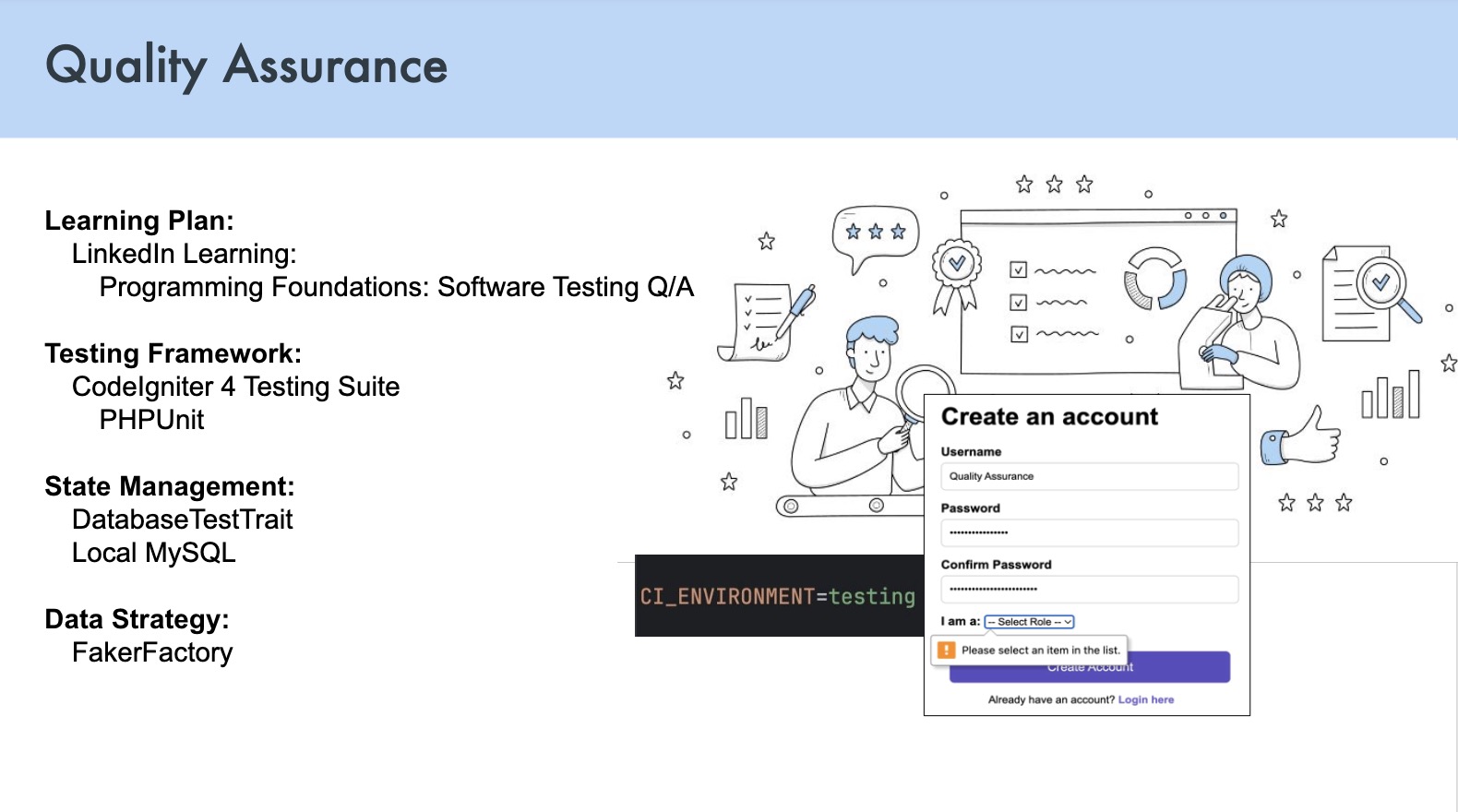This screenshot has width=1458, height=812.
Task: Click the donut chart in illustrated window
Action: 1154,279
